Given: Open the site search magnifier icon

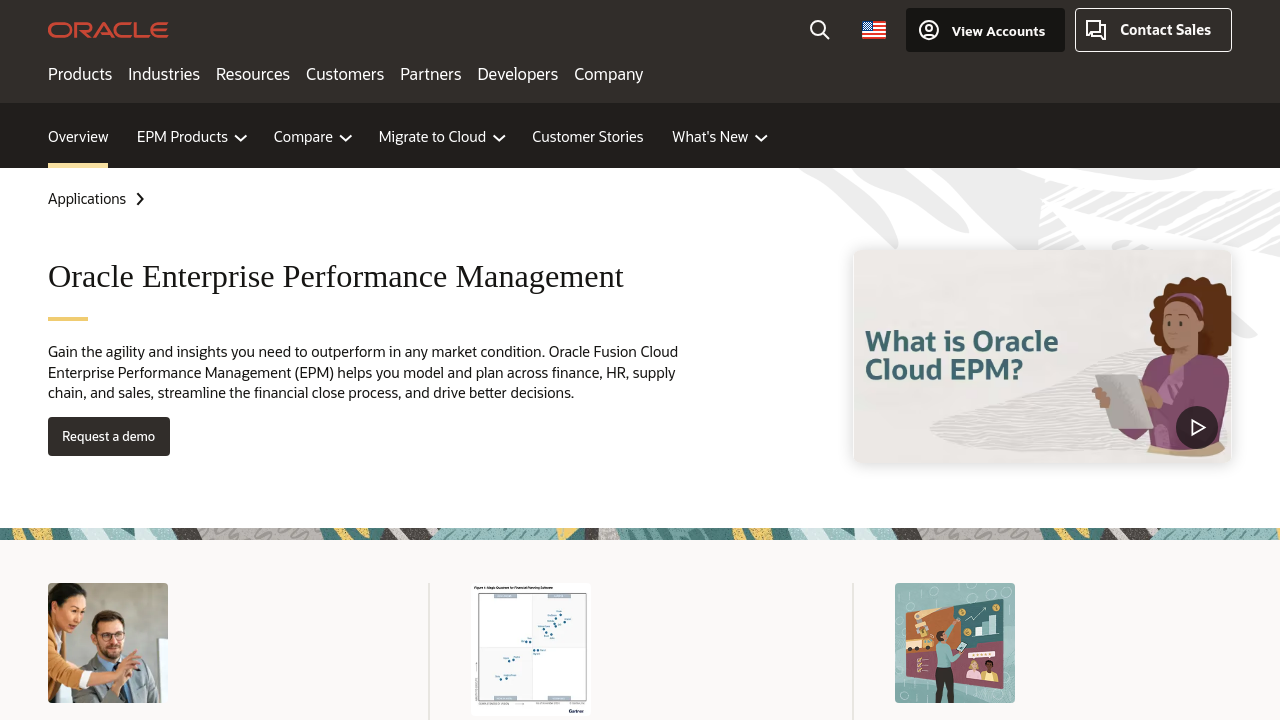Looking at the screenshot, I should [x=820, y=30].
